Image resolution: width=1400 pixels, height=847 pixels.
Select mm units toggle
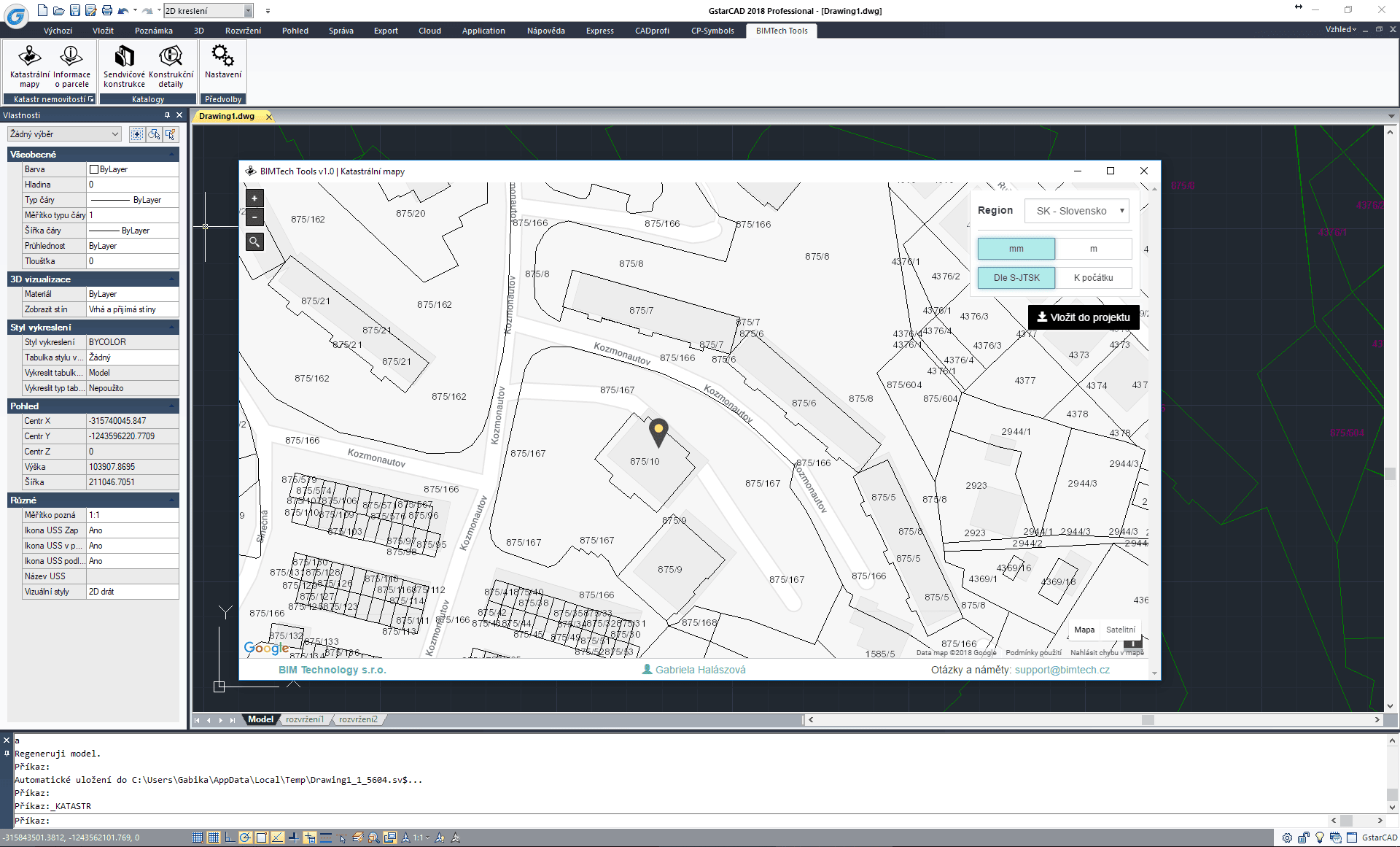coord(1016,249)
